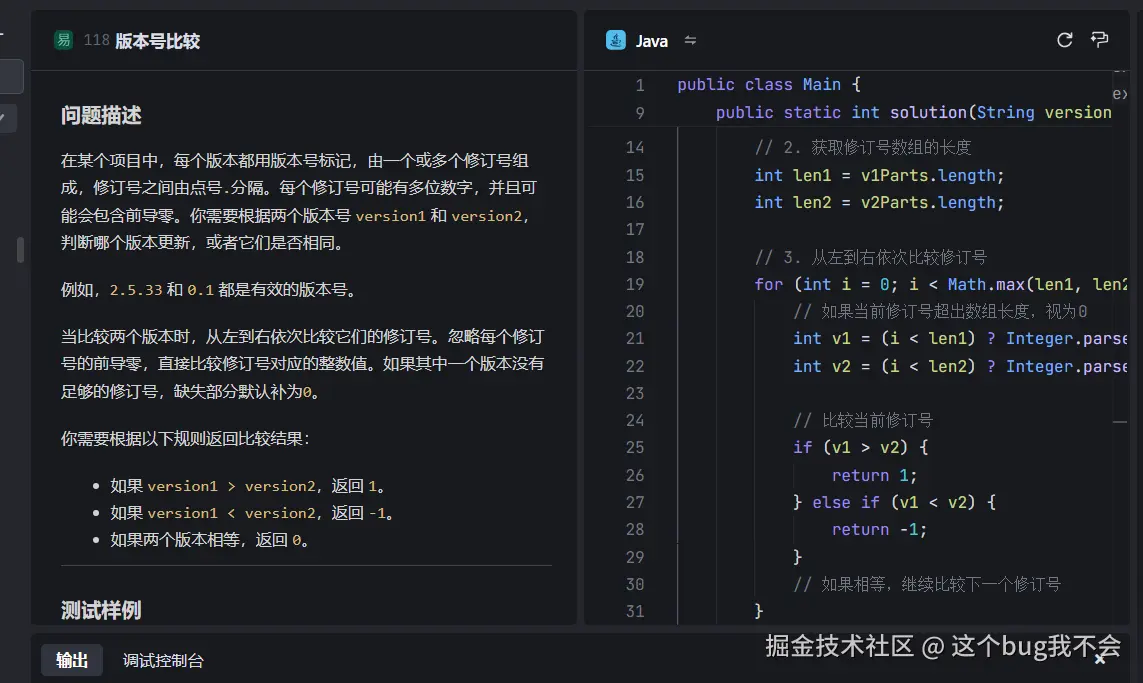Viewport: 1143px width, 683px height.
Task: Place cursor on the return 1; statement
Action: (x=874, y=475)
